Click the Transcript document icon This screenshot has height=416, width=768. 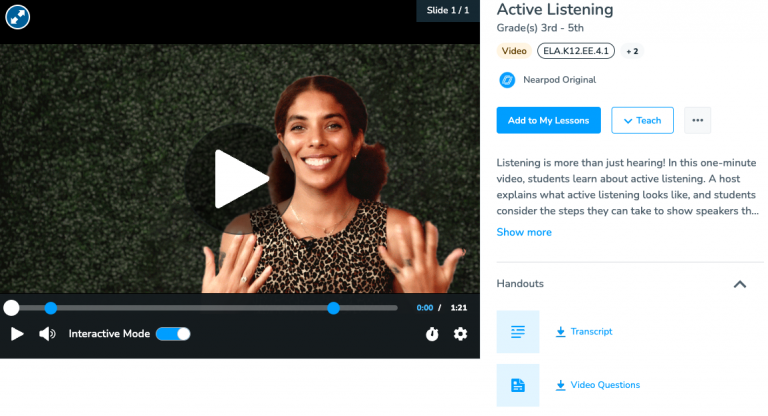click(x=518, y=332)
